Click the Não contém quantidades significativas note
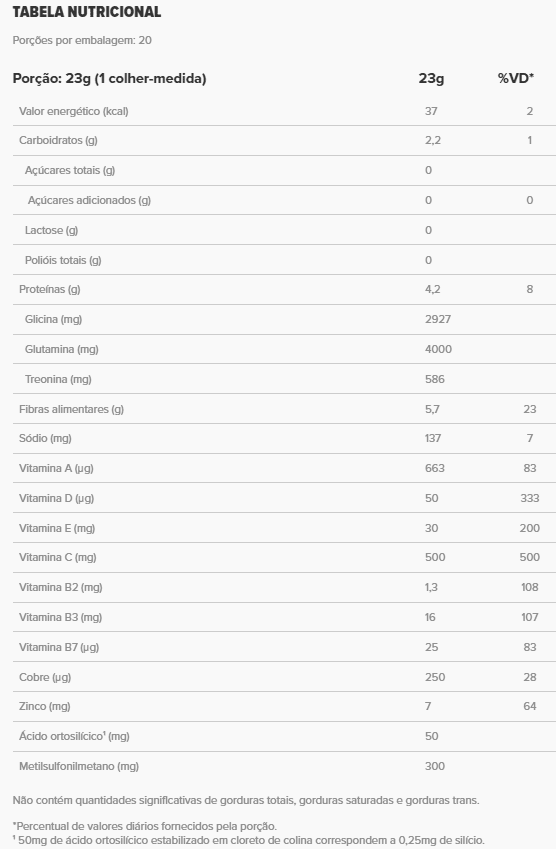The width and height of the screenshot is (556, 849). click(246, 800)
